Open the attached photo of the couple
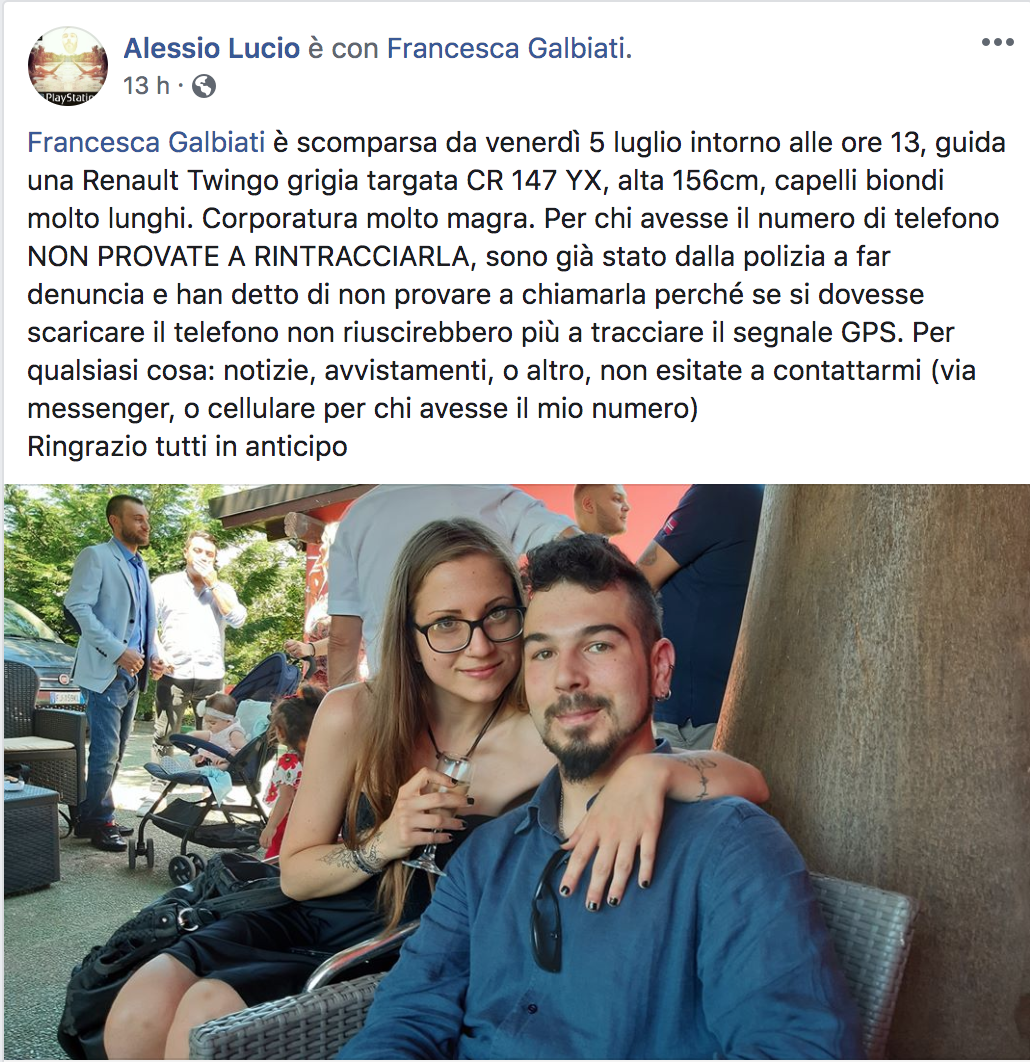This screenshot has width=1030, height=1062. pyautogui.click(x=517, y=771)
